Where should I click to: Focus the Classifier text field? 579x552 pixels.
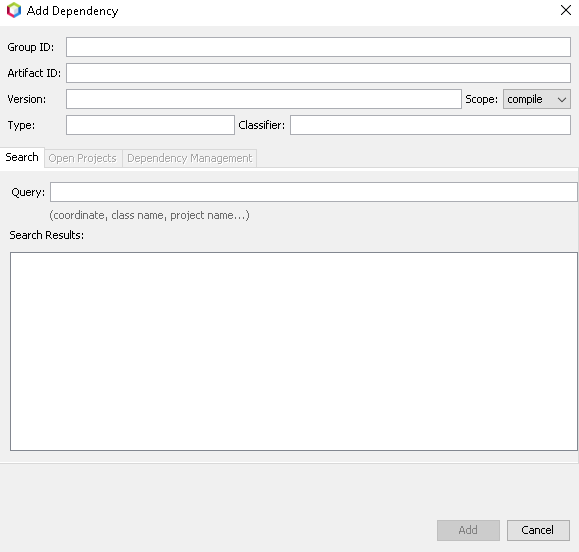[430, 125]
